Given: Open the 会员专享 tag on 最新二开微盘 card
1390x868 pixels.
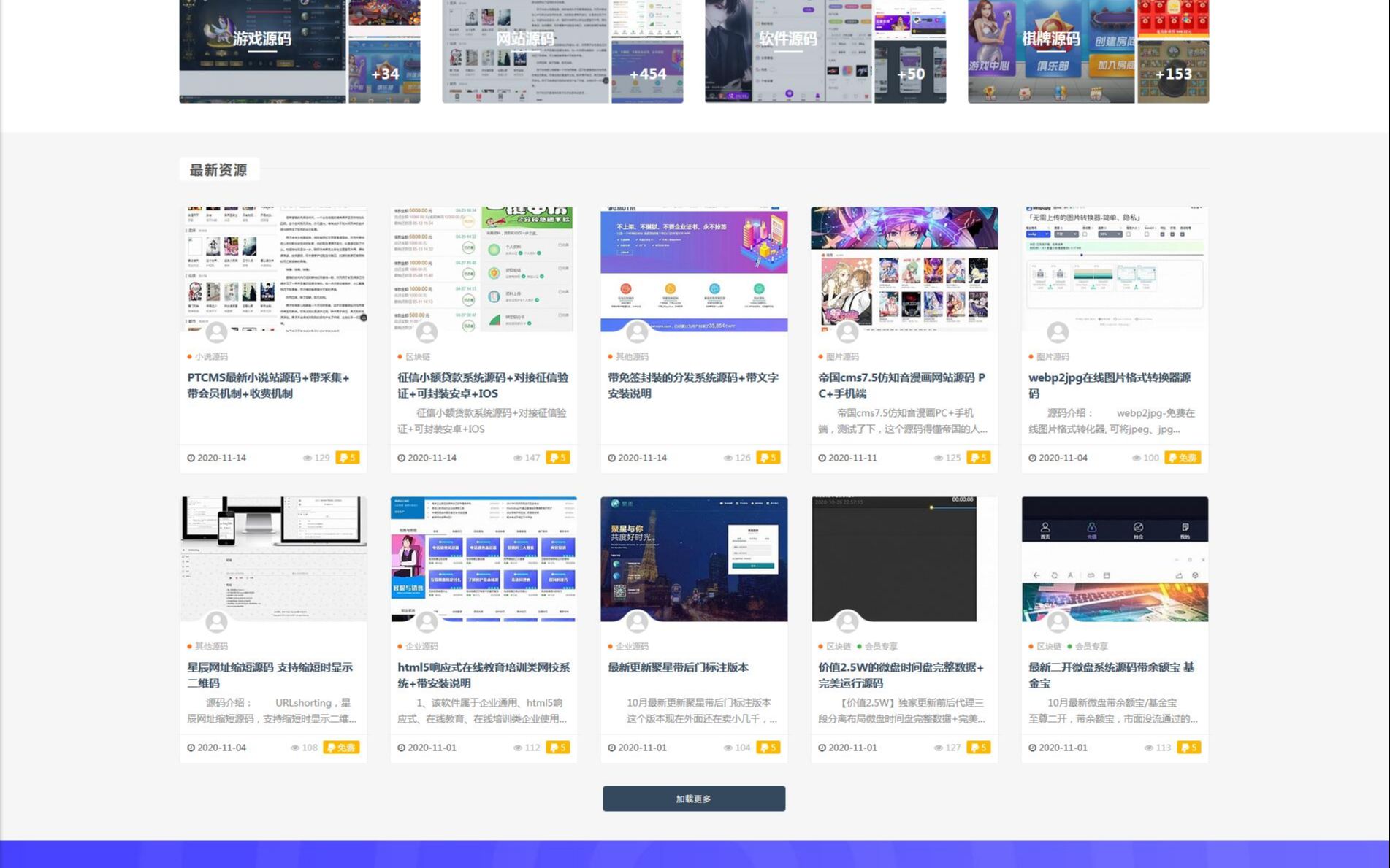Looking at the screenshot, I should pyautogui.click(x=1091, y=646).
